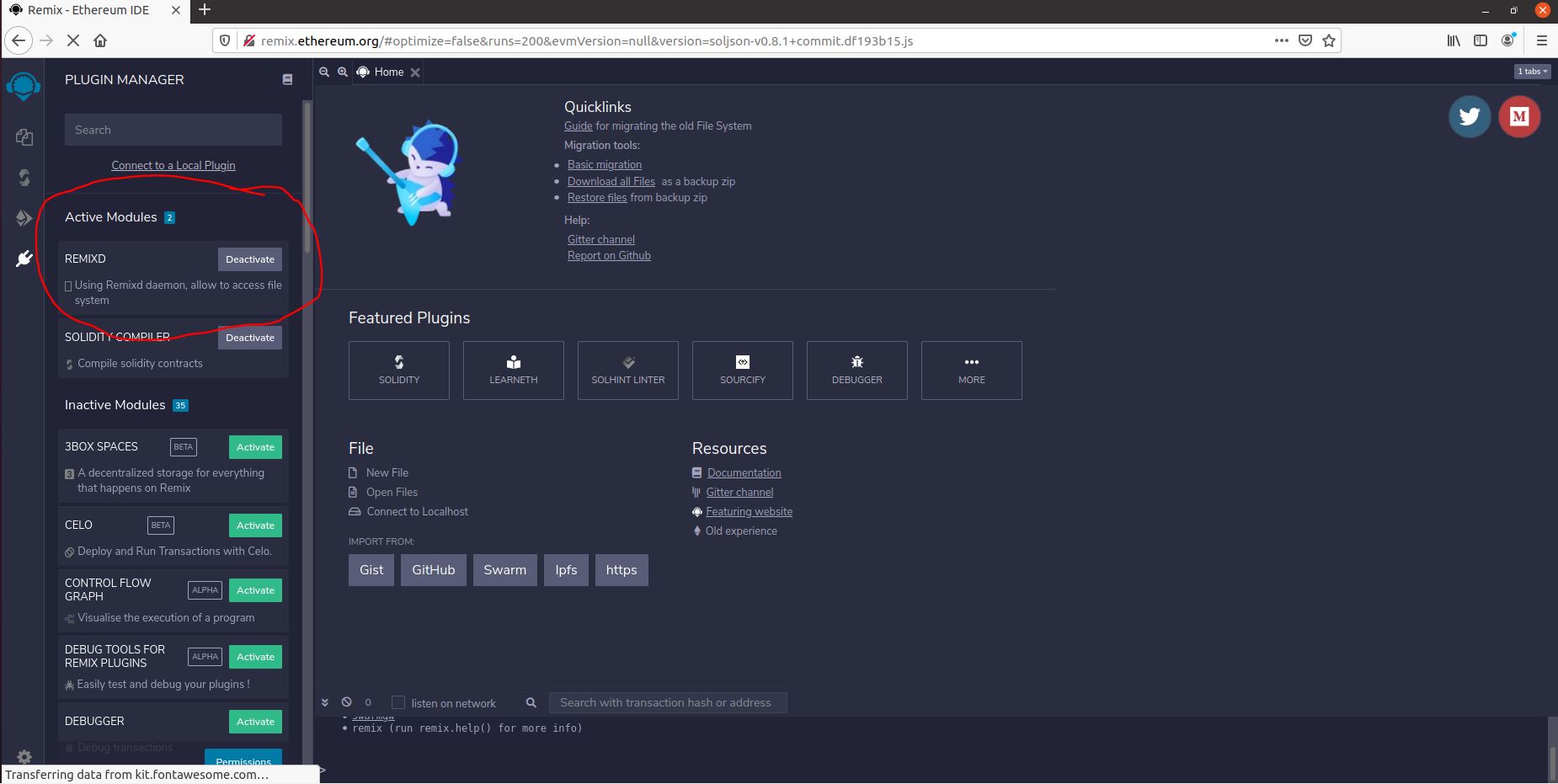Screen dimensions: 1558x784
Task: Import from https
Action: coord(622,569)
